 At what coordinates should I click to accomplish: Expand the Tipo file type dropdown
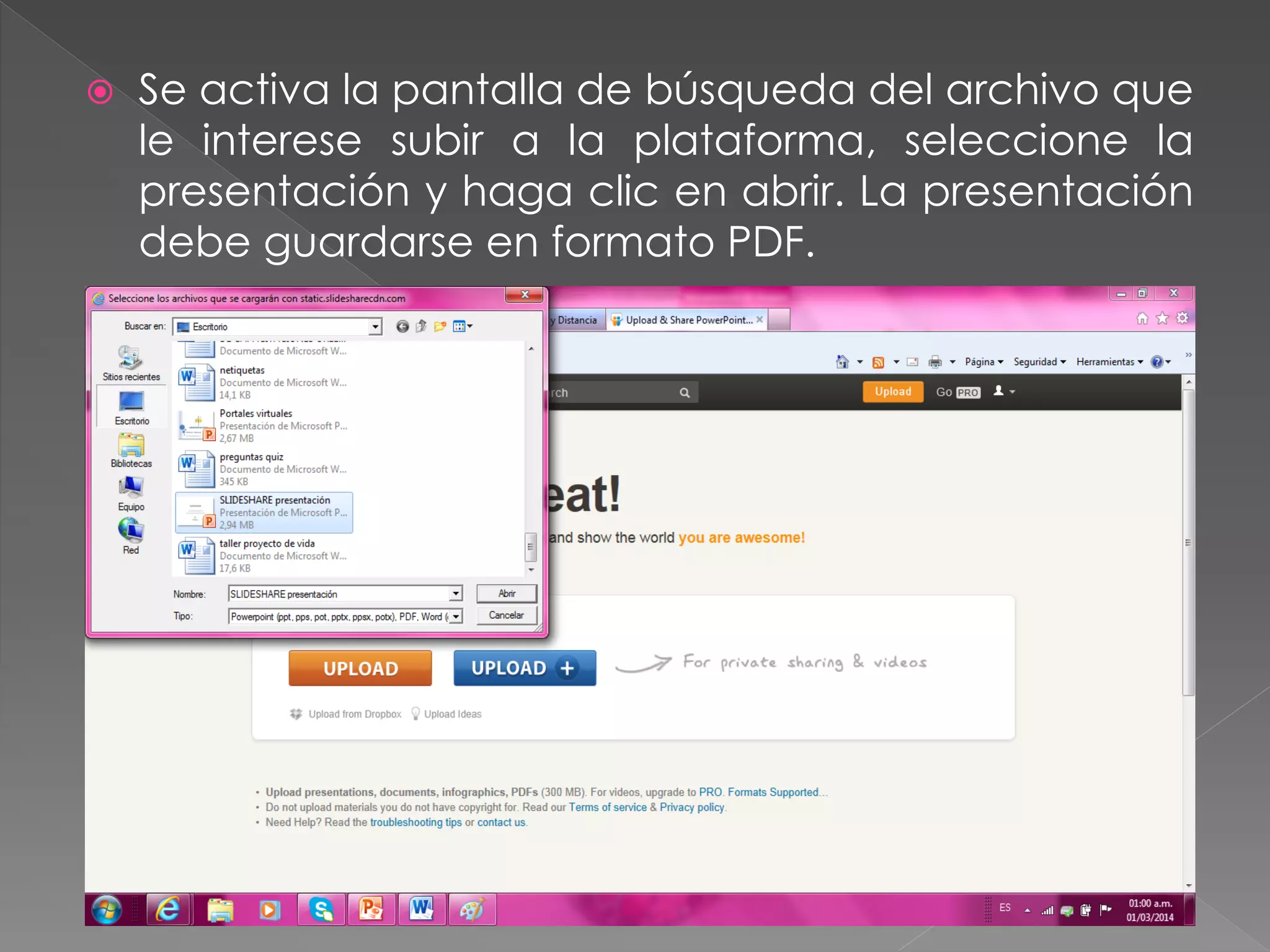coord(456,617)
